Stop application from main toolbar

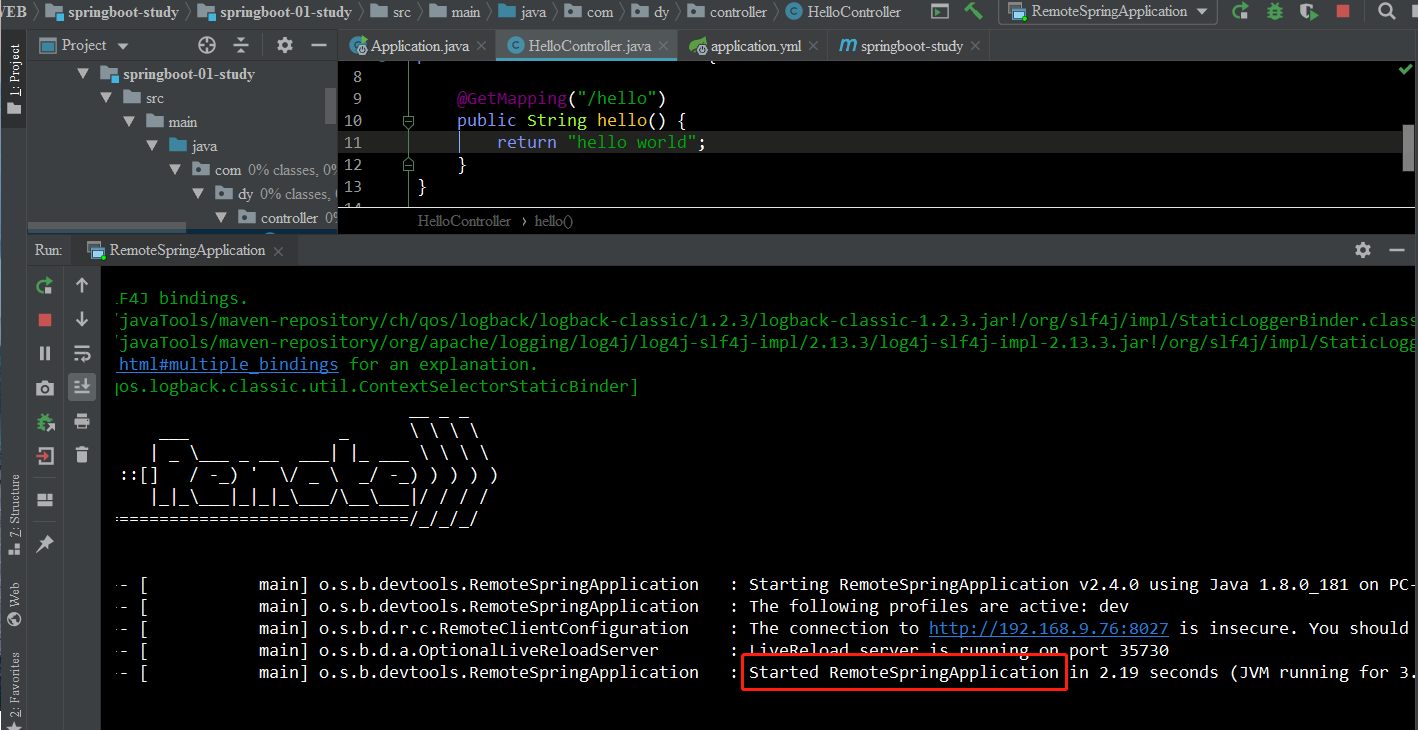point(1342,12)
